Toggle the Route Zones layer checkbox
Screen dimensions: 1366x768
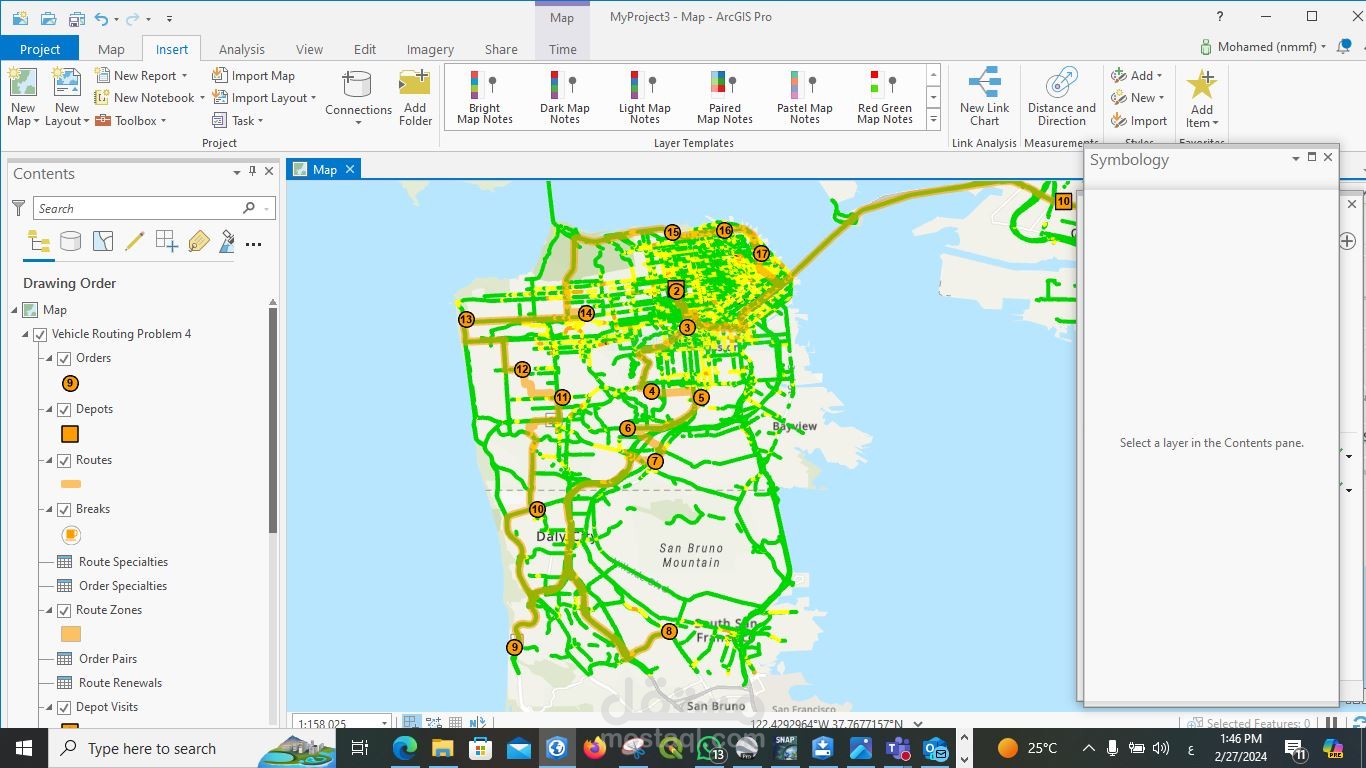tap(64, 610)
